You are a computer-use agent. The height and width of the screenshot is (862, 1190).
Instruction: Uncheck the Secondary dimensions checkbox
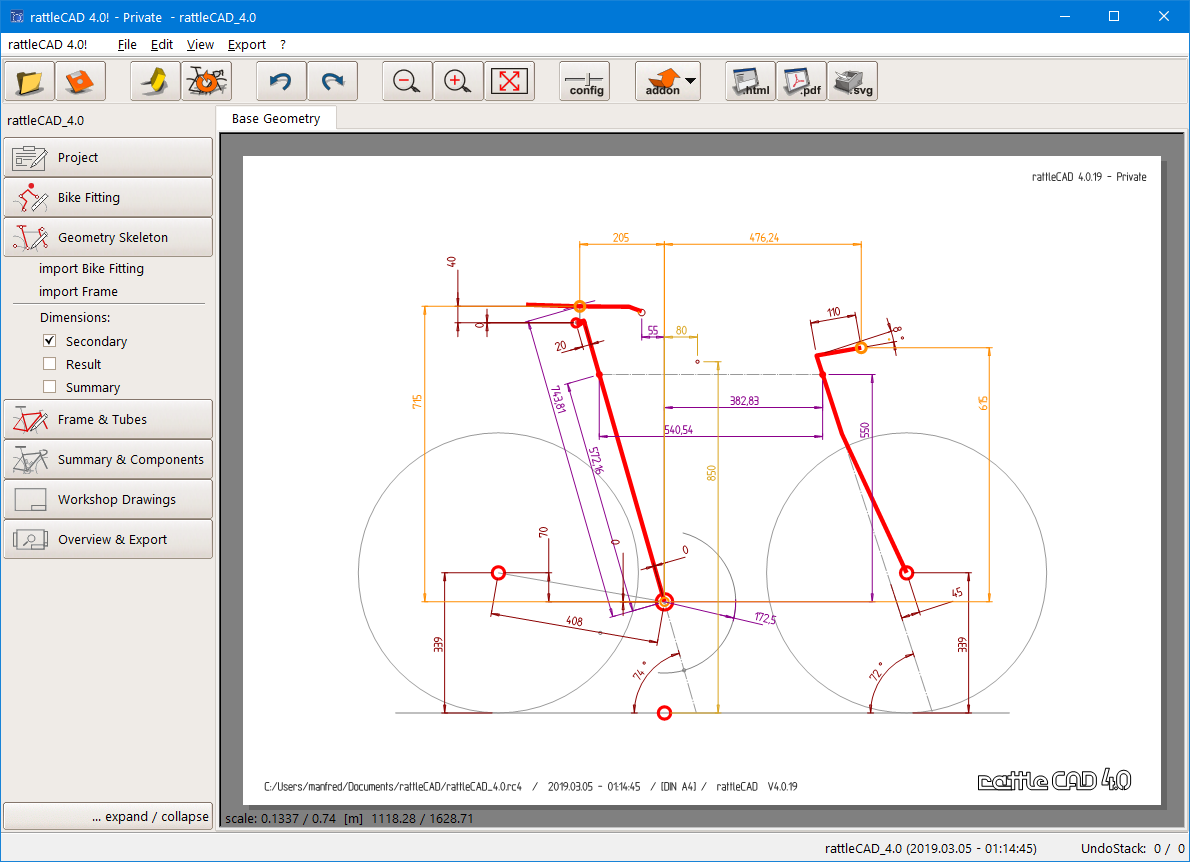tap(50, 341)
